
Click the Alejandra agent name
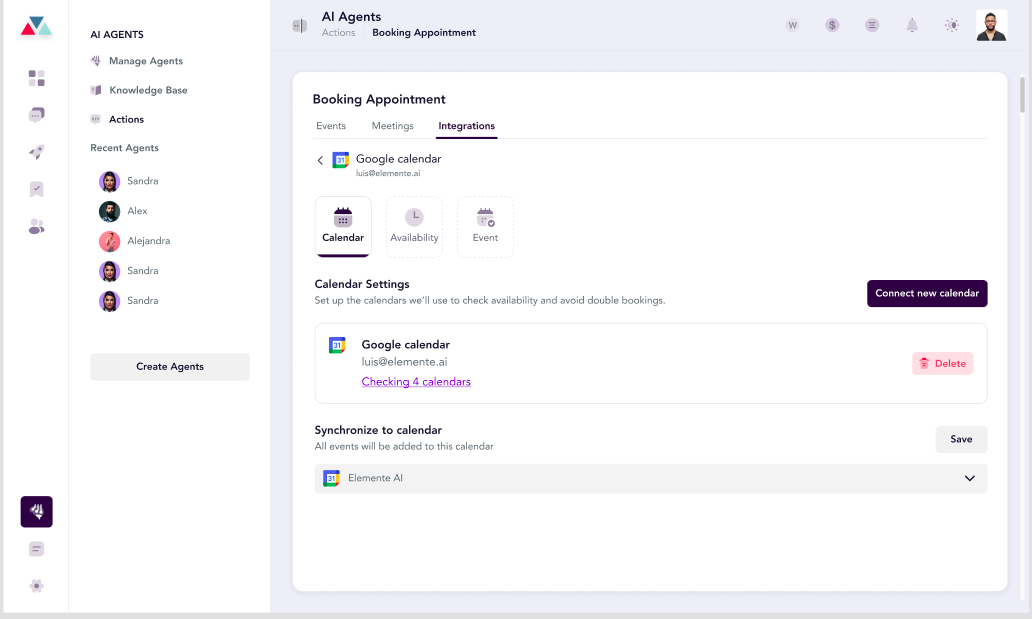[149, 241]
